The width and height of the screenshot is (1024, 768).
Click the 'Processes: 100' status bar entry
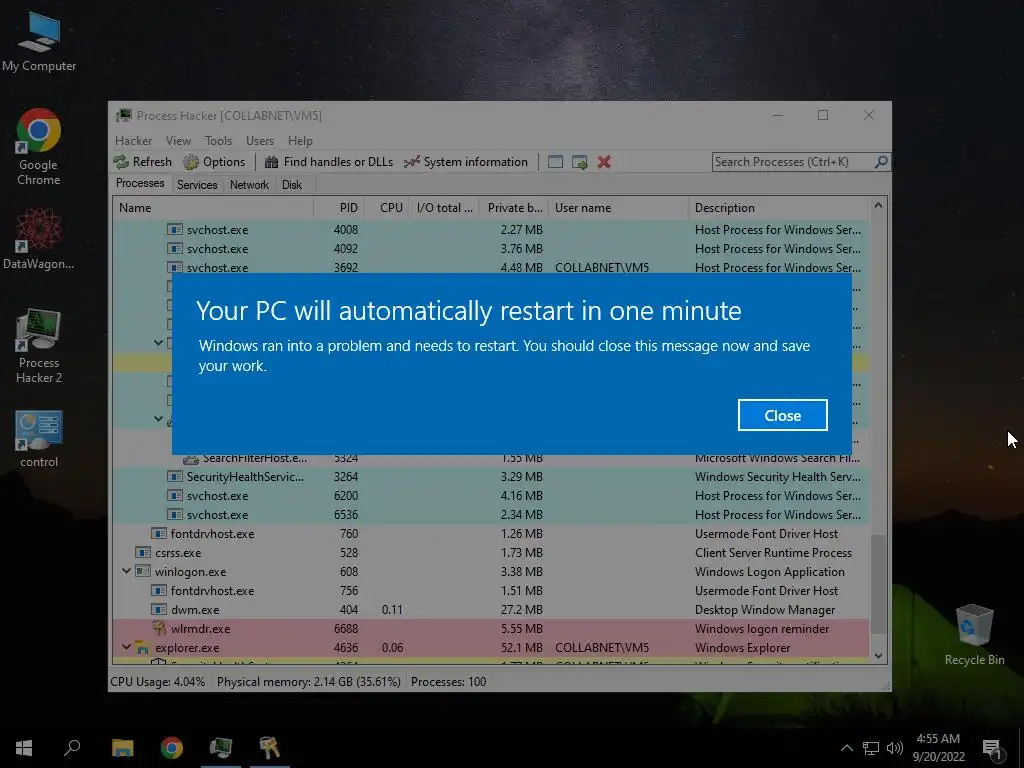coord(449,682)
